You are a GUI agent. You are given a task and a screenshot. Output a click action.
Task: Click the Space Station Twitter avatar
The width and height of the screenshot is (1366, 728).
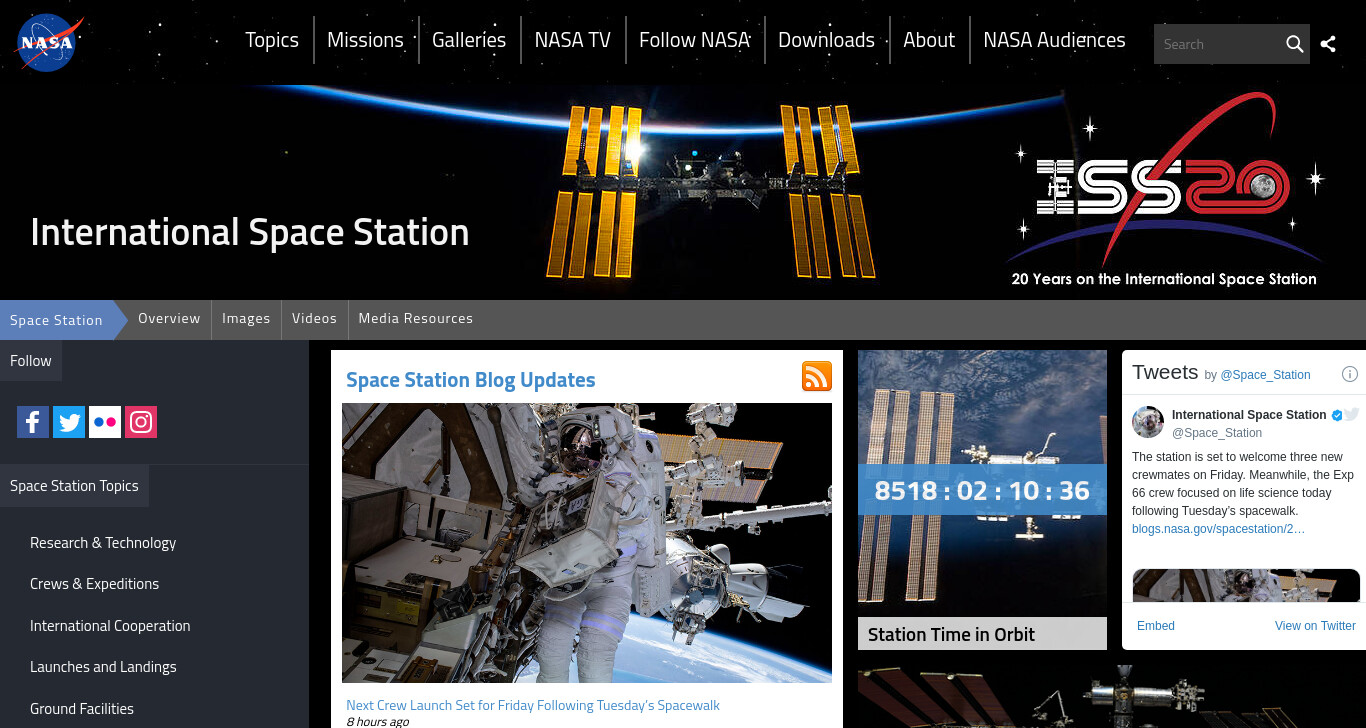1148,422
